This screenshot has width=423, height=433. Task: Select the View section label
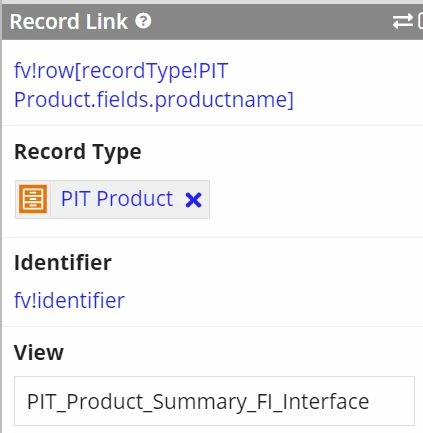[x=39, y=352]
